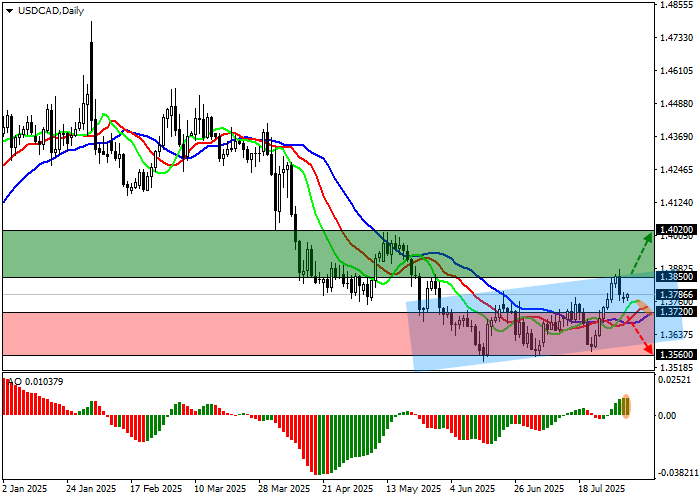Select the 1.40200 price level label

[x=676, y=230]
